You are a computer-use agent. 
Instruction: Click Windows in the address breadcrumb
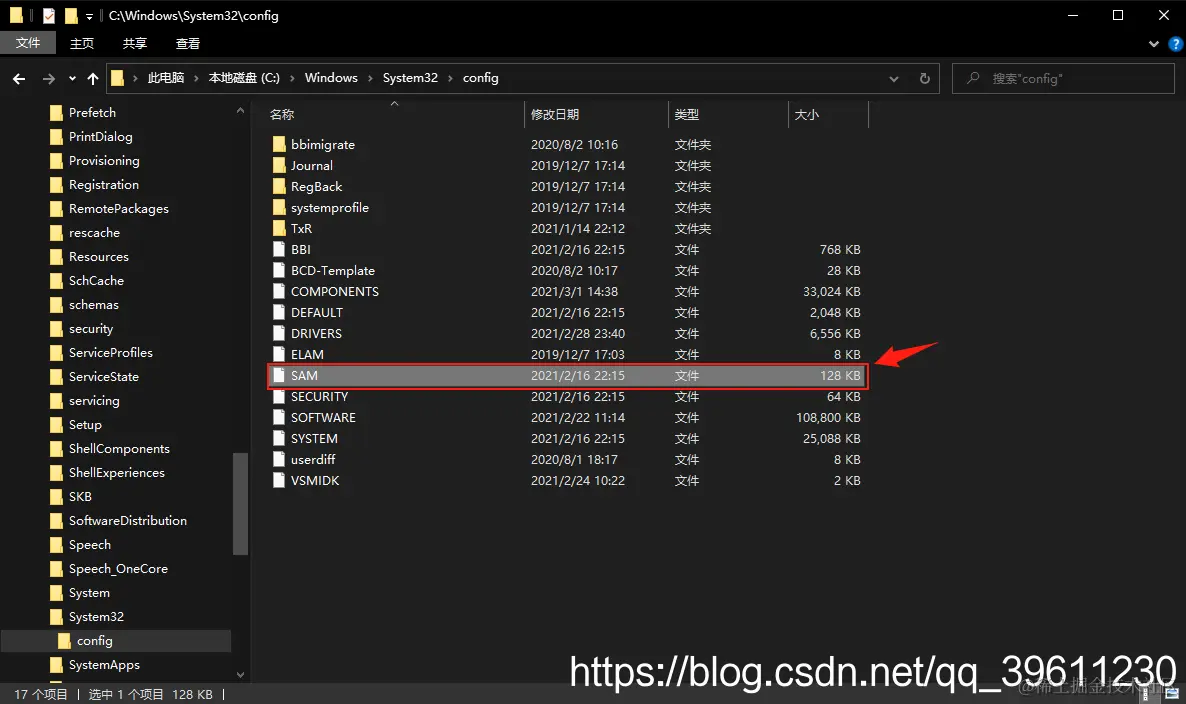[x=331, y=78]
